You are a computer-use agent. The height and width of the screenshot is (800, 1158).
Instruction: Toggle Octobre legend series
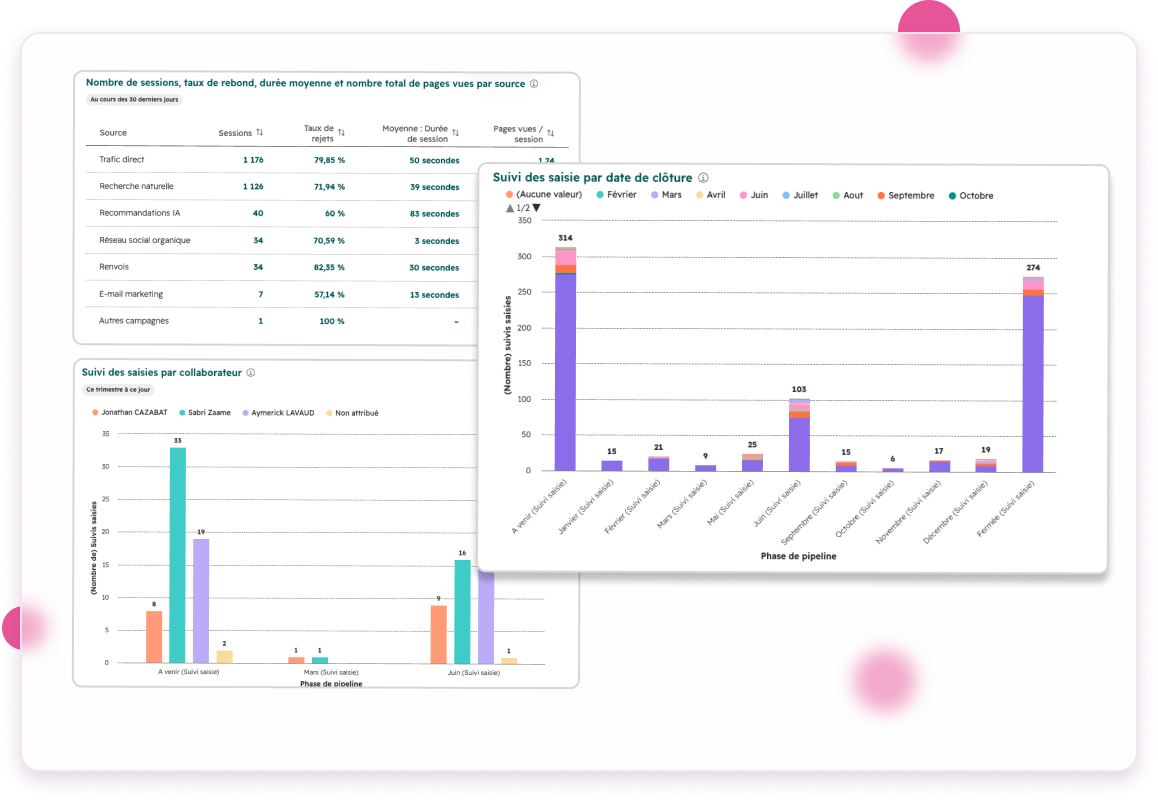970,196
